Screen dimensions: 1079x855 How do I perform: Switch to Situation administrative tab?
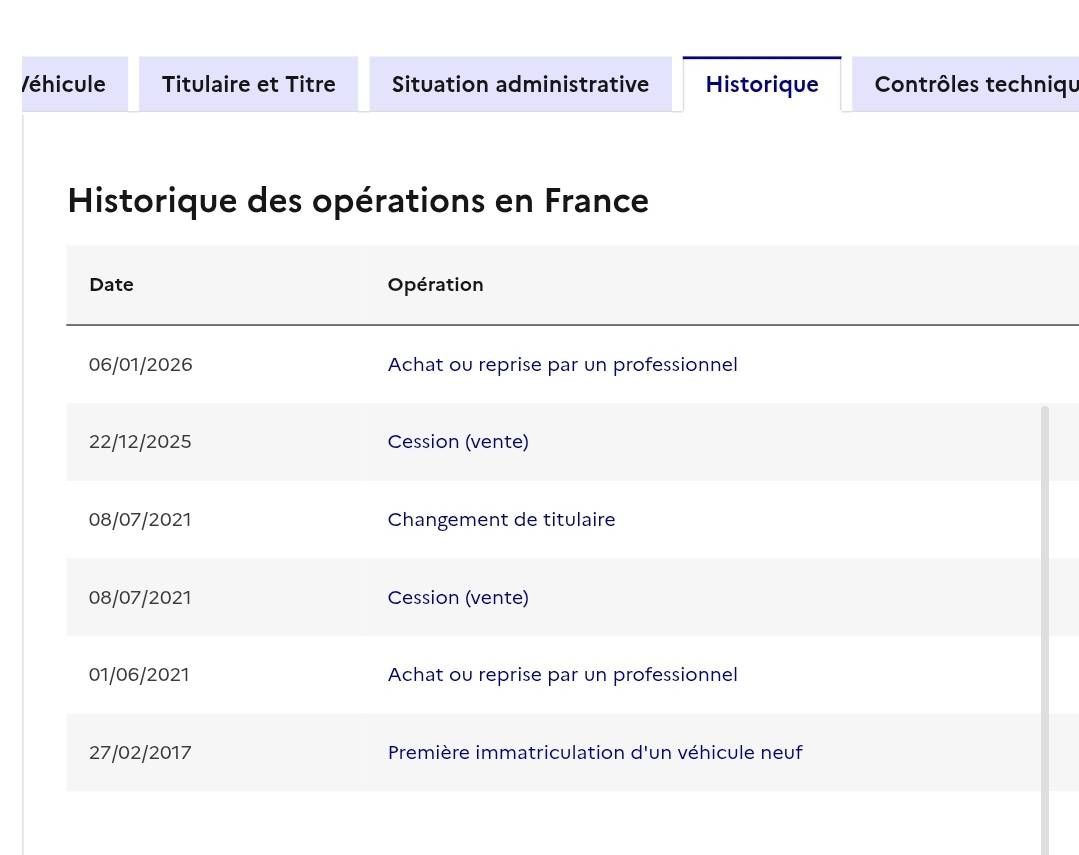[x=520, y=85]
